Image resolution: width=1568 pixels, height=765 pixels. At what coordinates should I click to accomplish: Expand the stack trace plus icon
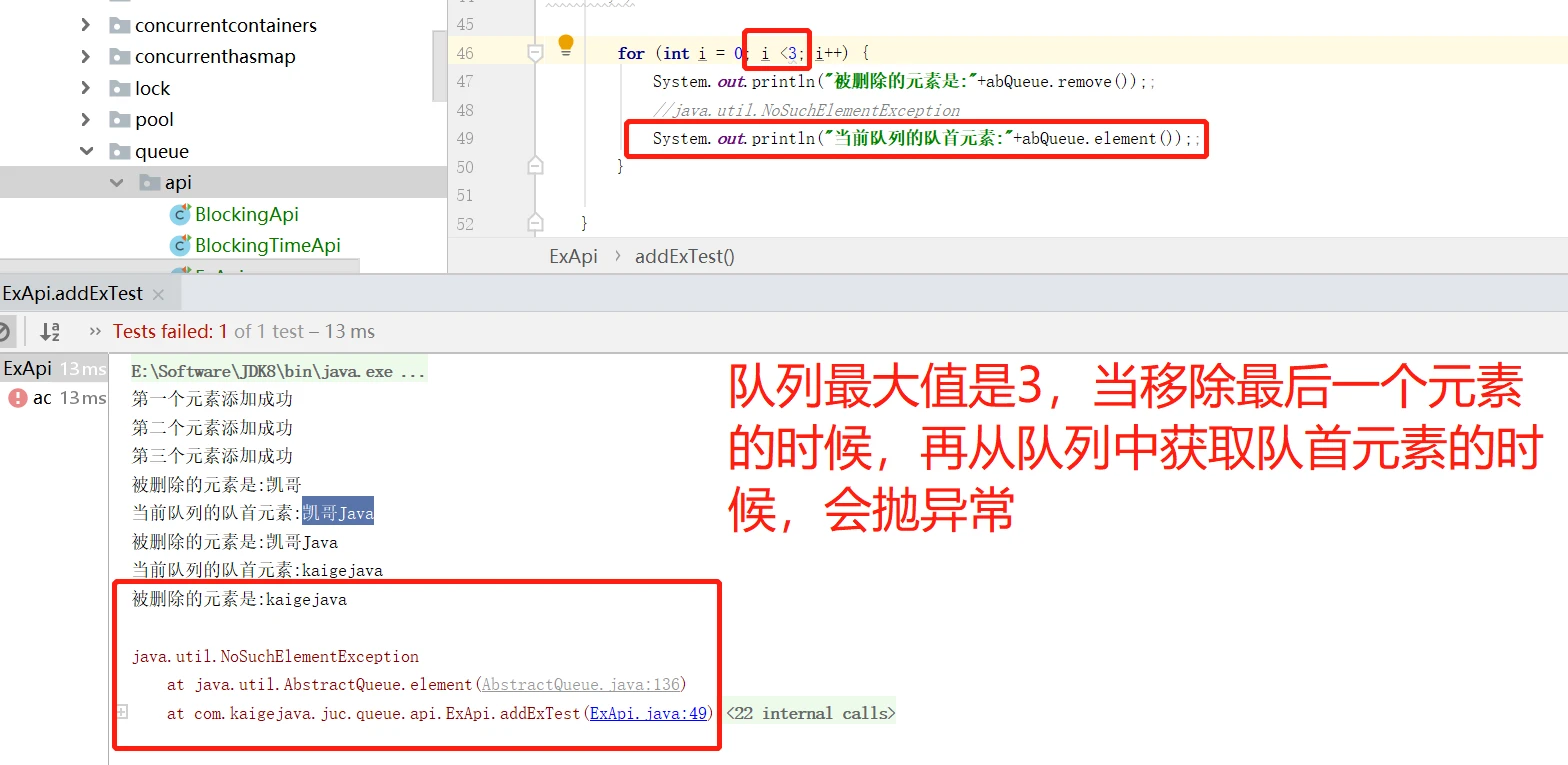(122, 713)
